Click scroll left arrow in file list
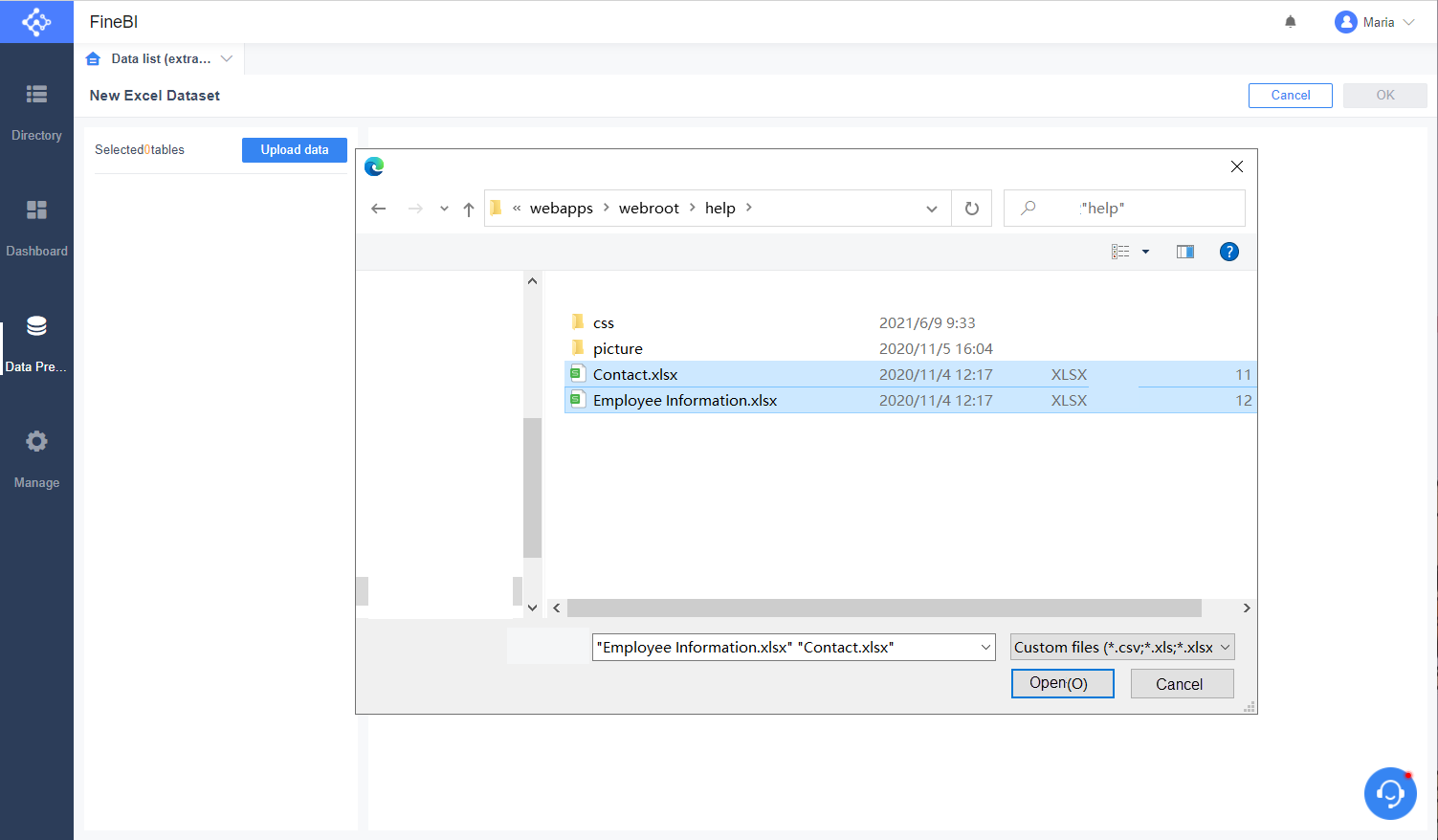This screenshot has width=1438, height=840. click(557, 608)
